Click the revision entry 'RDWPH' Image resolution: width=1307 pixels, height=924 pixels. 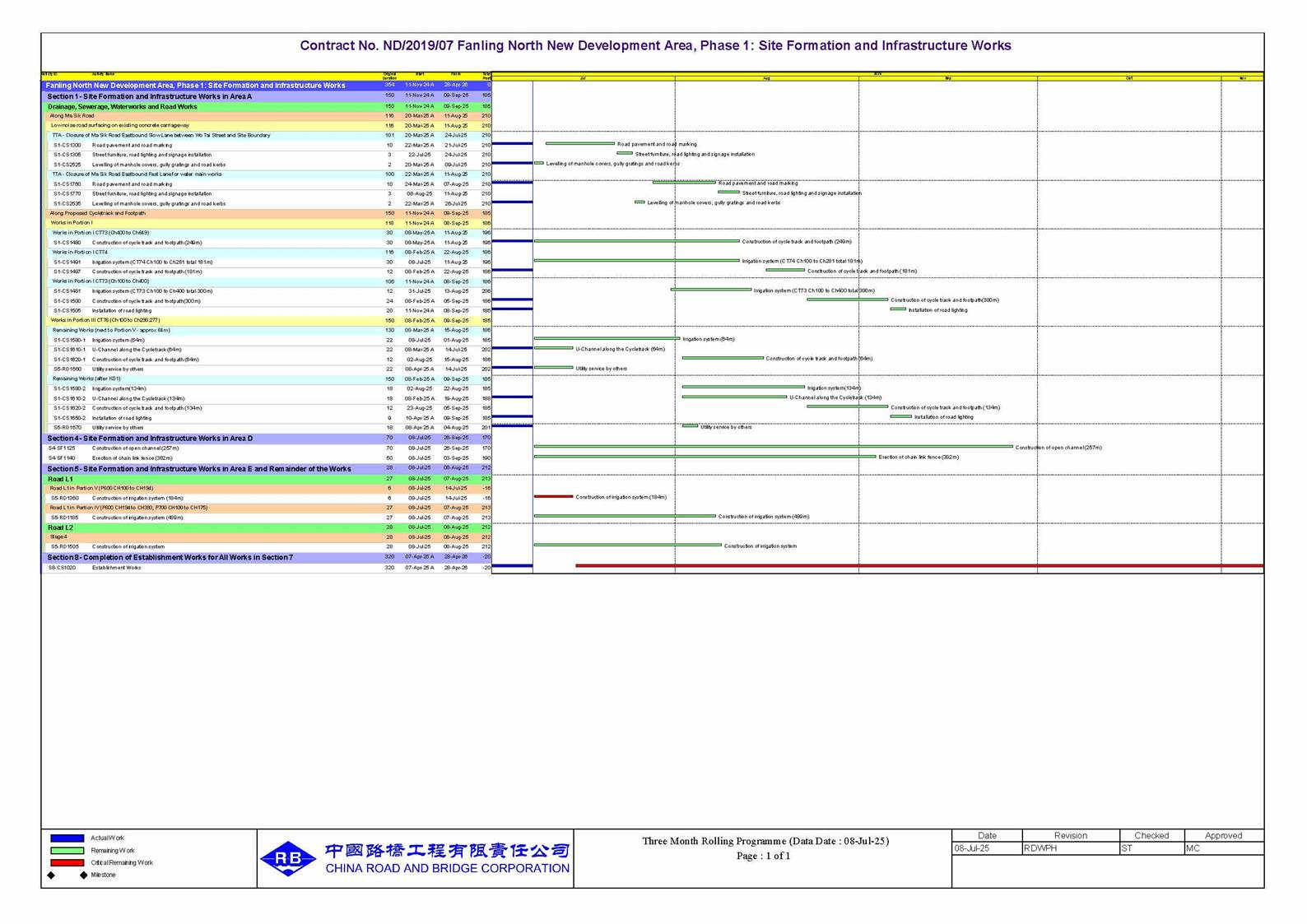pos(1040,848)
